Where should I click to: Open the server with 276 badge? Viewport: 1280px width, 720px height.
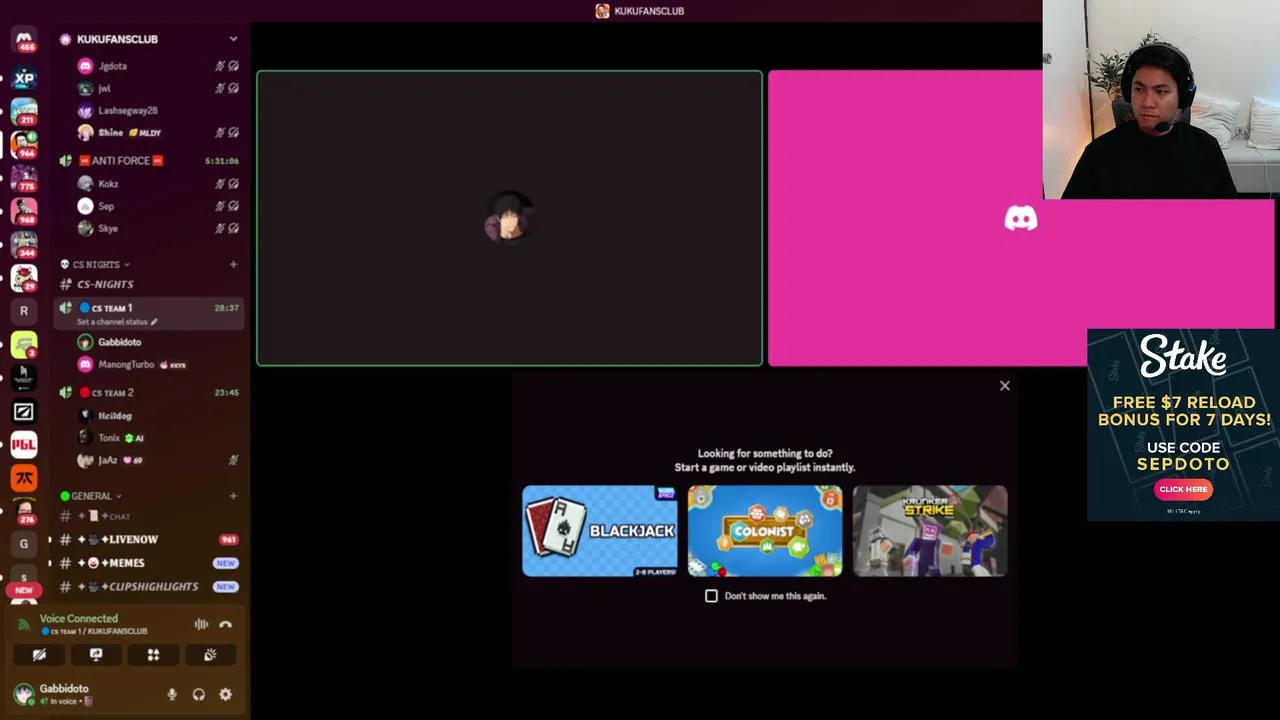(x=24, y=511)
